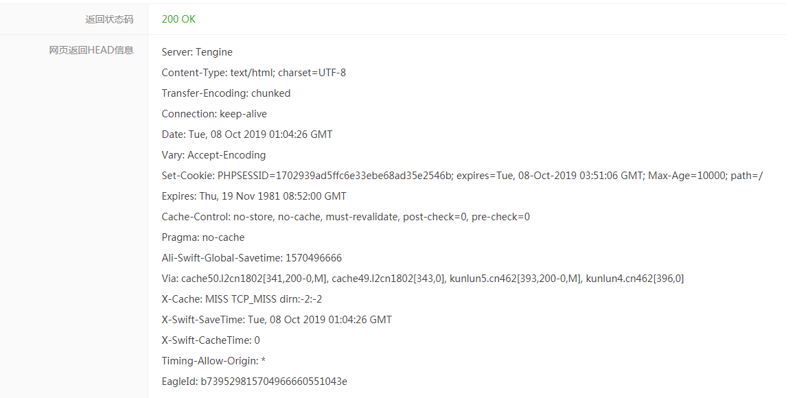Click the Ali-Swift-Global-Savetime value line
This screenshot has height=398, width=799.
click(x=252, y=258)
